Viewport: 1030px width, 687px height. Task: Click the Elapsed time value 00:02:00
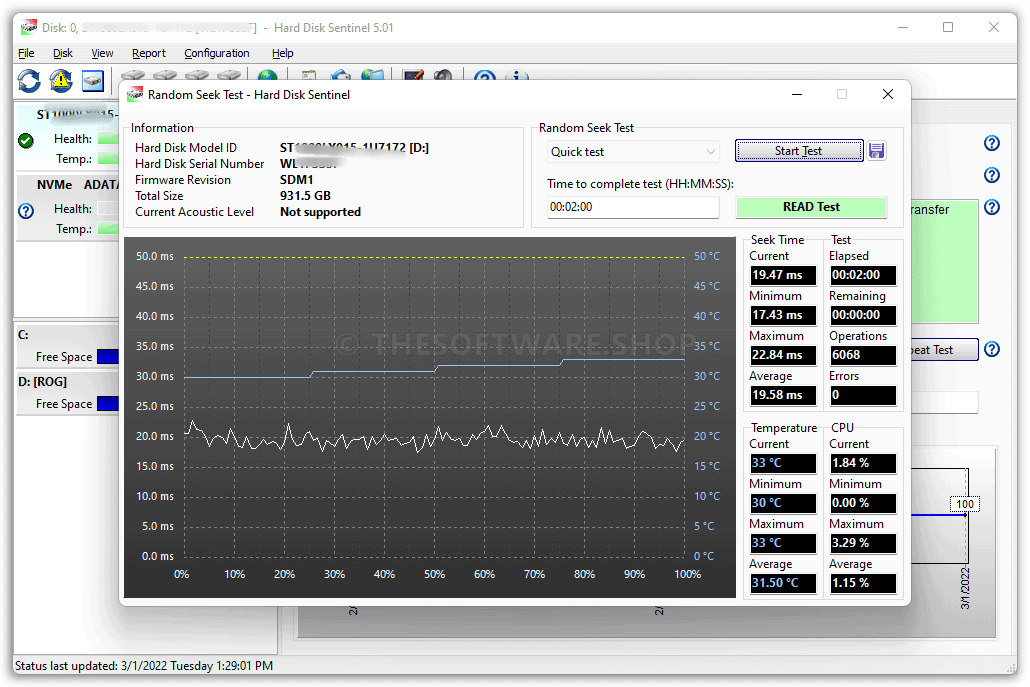(862, 275)
